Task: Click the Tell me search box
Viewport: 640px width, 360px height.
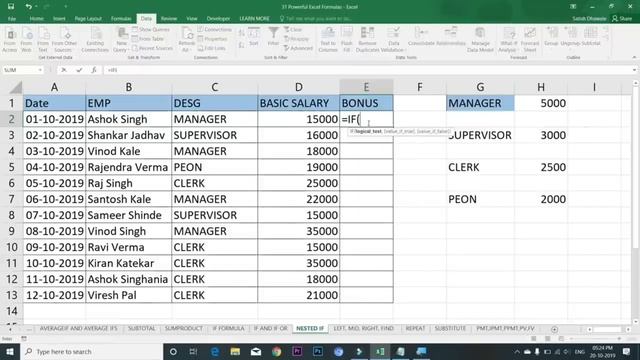Action: (315, 19)
